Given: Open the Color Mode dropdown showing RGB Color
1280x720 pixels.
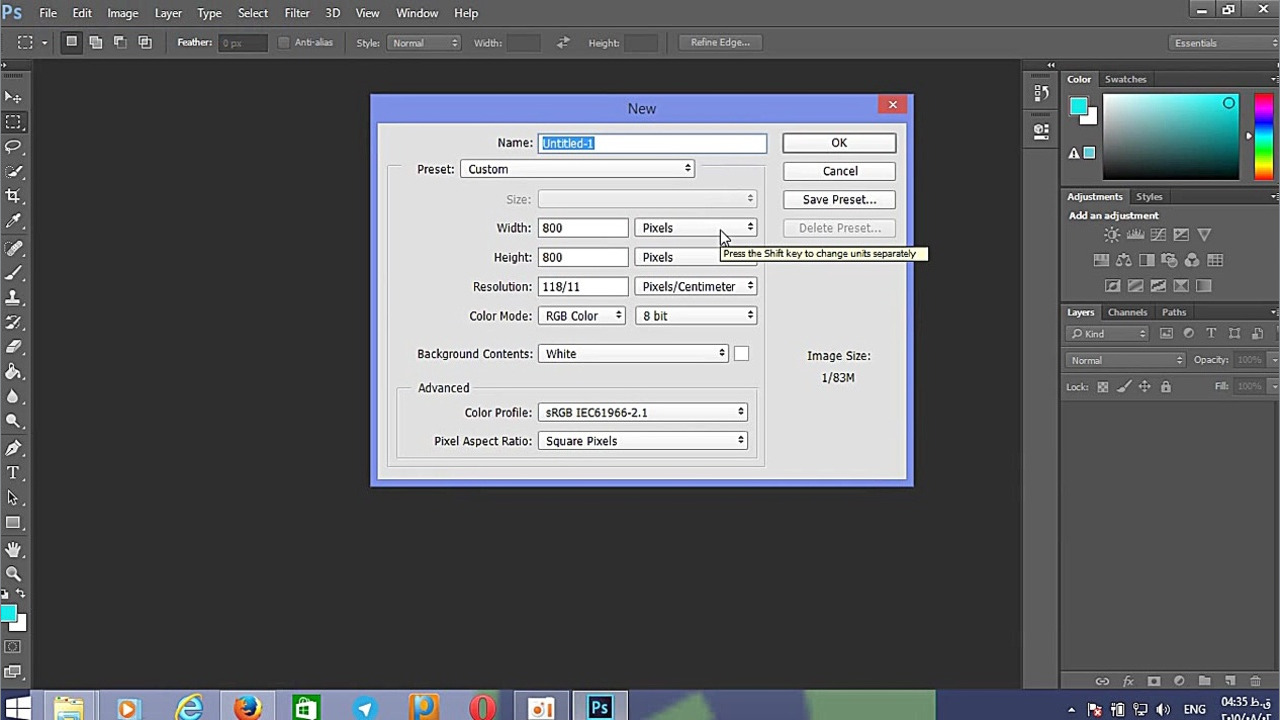Looking at the screenshot, I should pyautogui.click(x=582, y=316).
